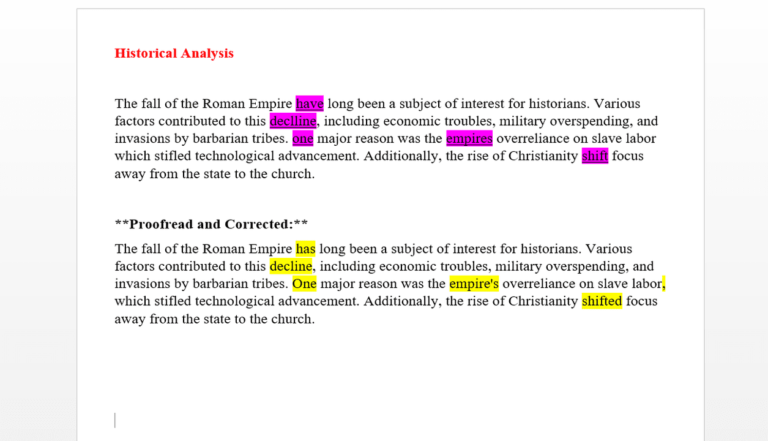Click the magenta highlighted lowercase one

coord(303,138)
